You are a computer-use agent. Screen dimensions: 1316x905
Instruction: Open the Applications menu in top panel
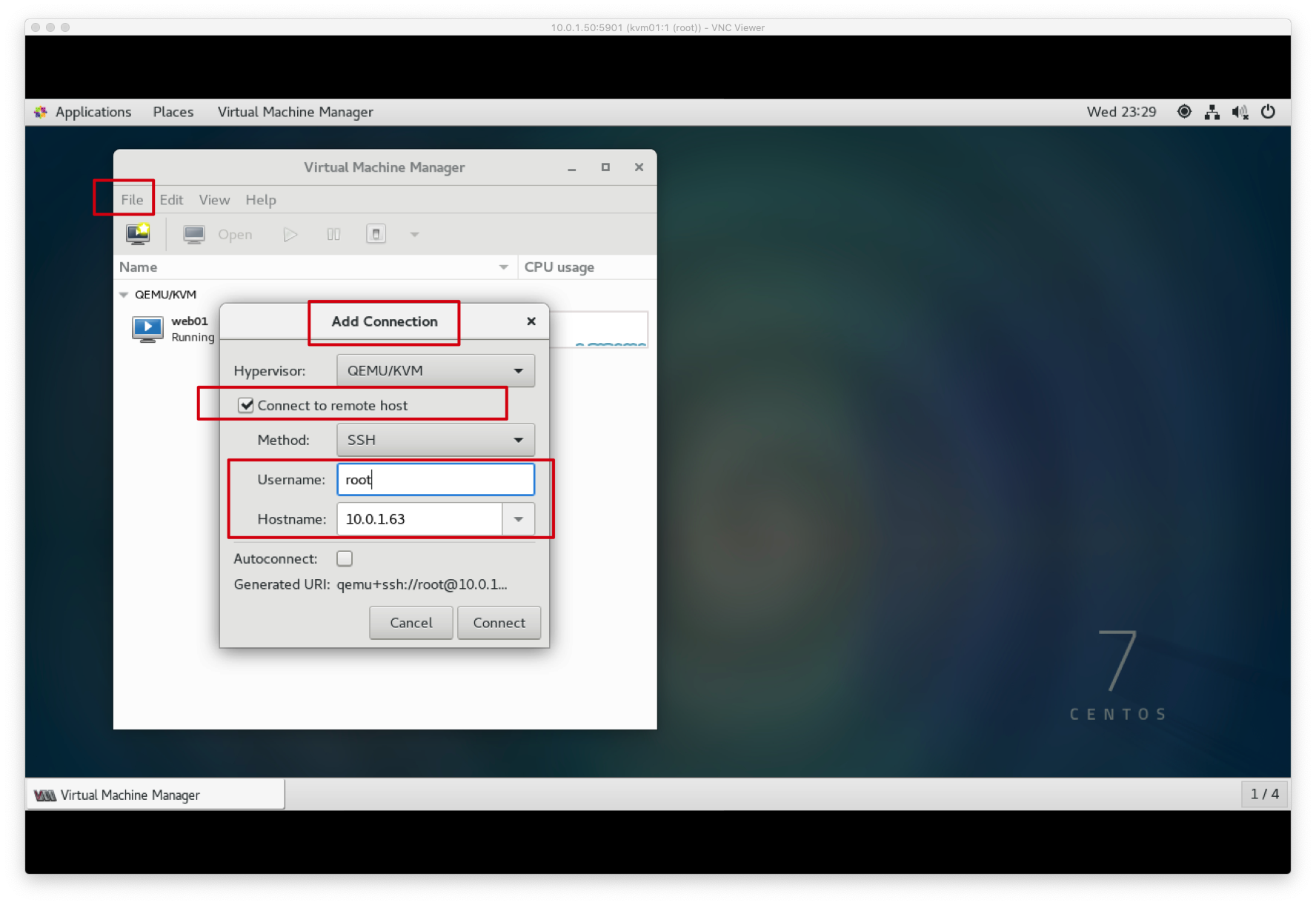[x=93, y=112]
